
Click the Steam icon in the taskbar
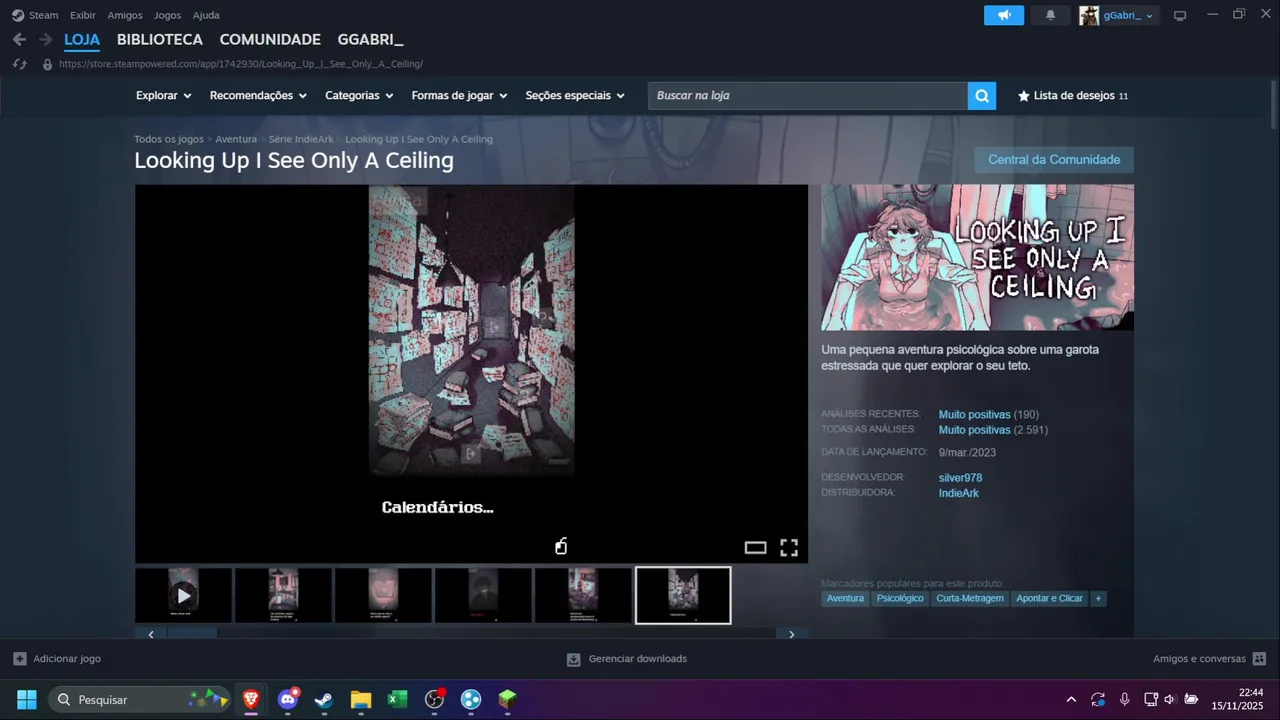324,699
